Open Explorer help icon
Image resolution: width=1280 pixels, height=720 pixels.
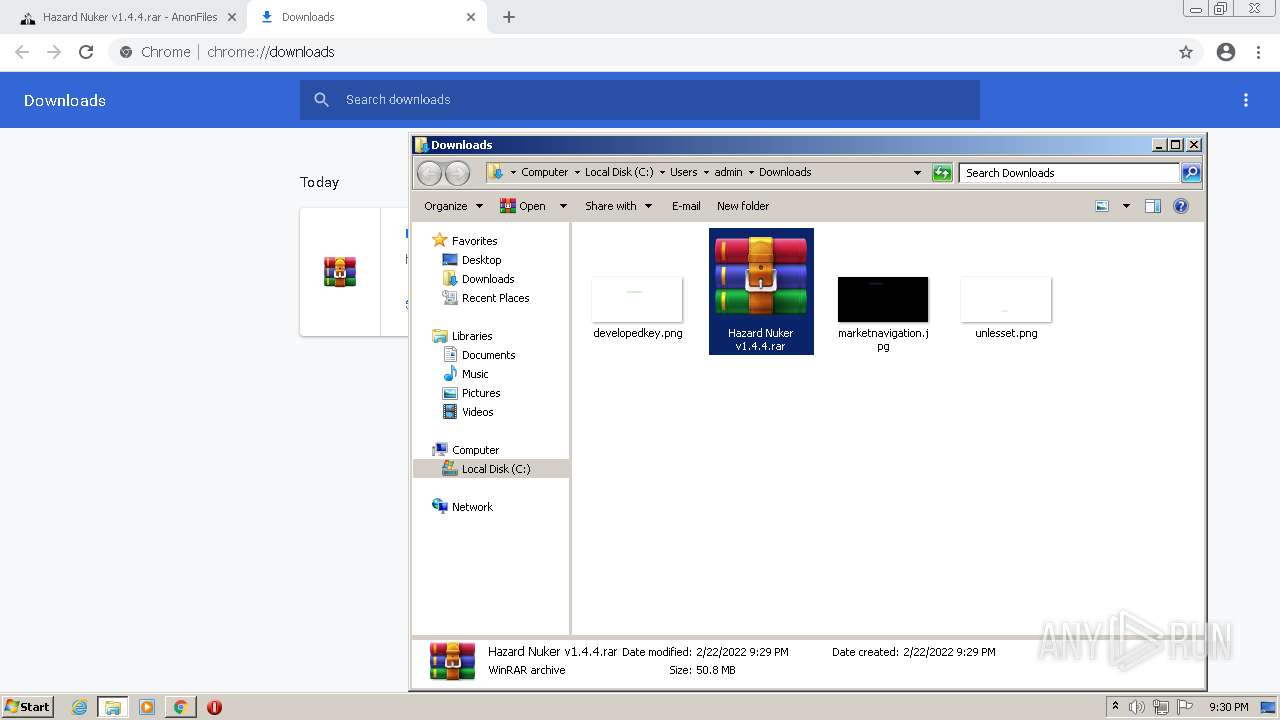1181,206
